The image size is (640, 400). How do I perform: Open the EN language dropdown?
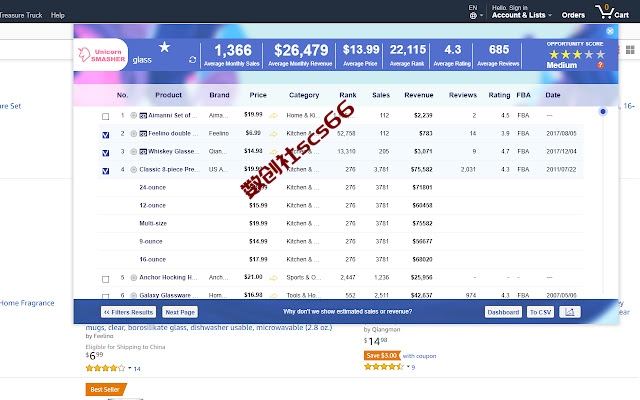tap(476, 12)
